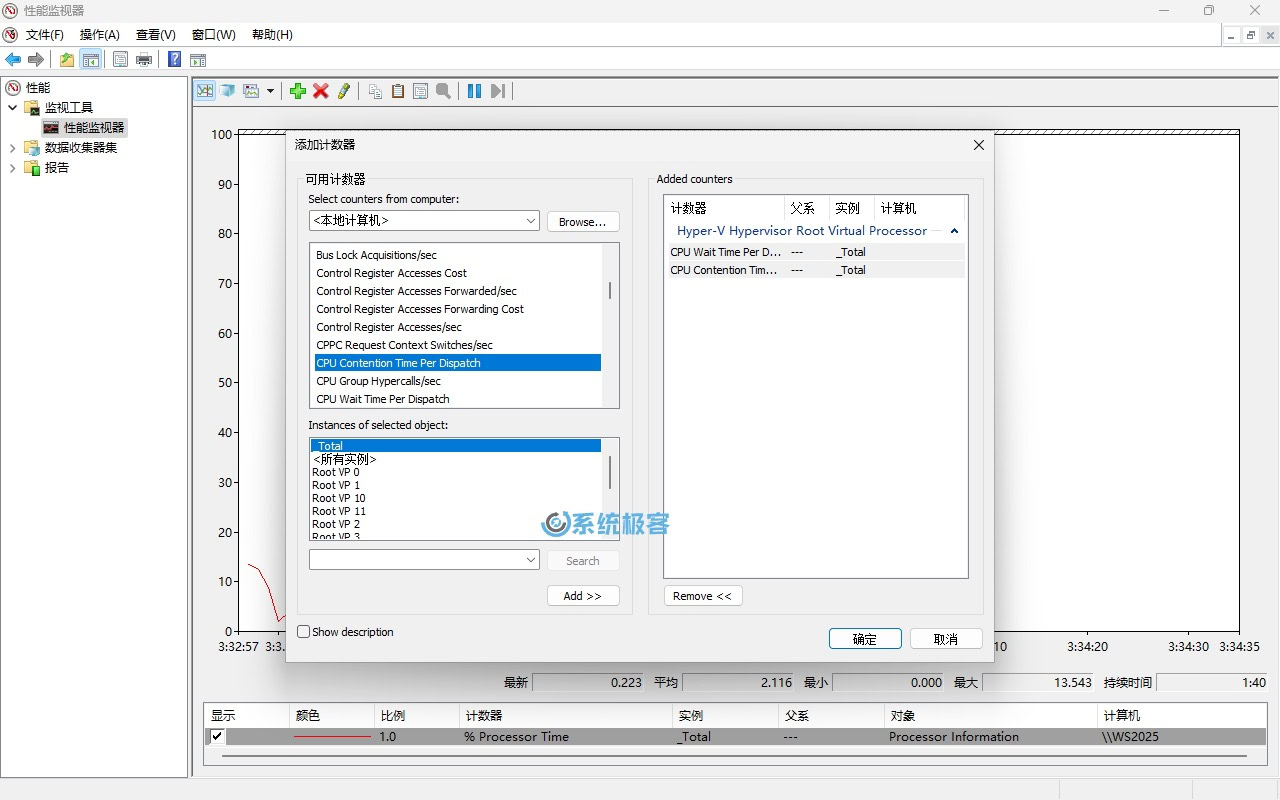Open the 操作(A) menu
This screenshot has width=1280, height=800.
pyautogui.click(x=100, y=34)
